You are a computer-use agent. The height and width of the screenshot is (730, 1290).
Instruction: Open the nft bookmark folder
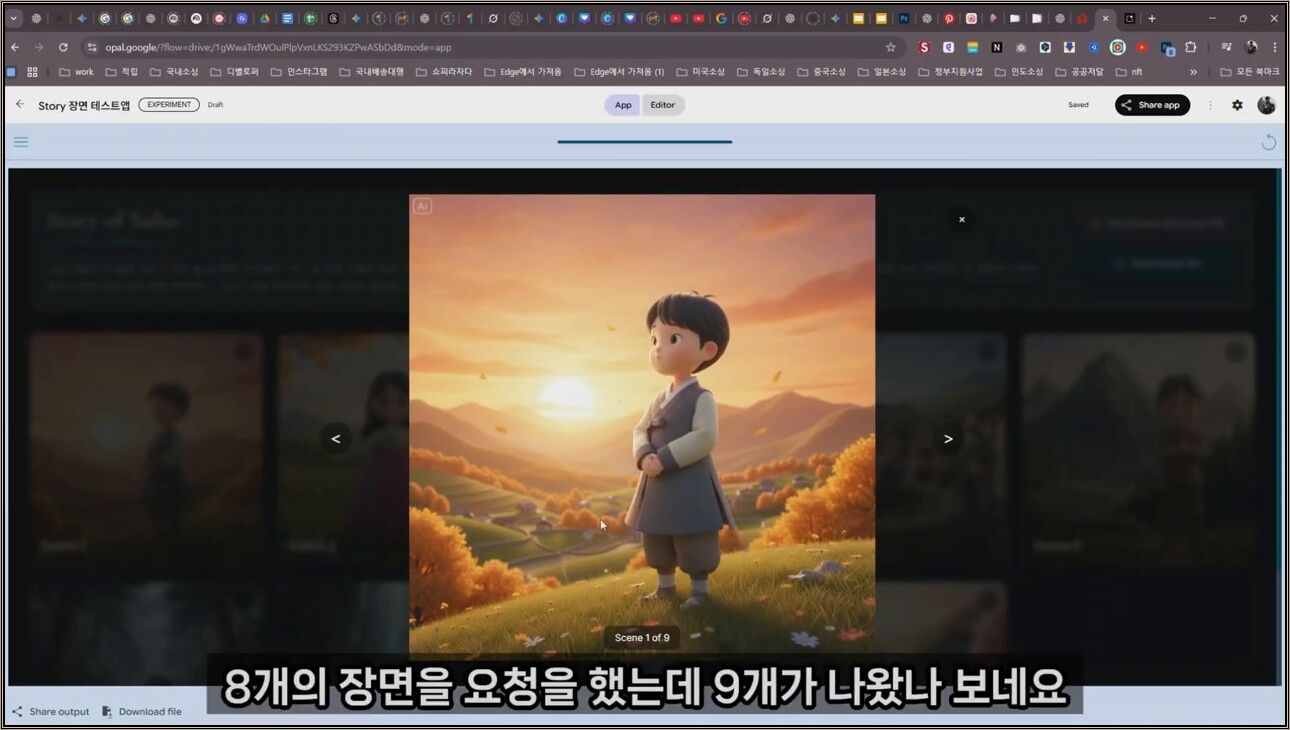pyautogui.click(x=1129, y=72)
